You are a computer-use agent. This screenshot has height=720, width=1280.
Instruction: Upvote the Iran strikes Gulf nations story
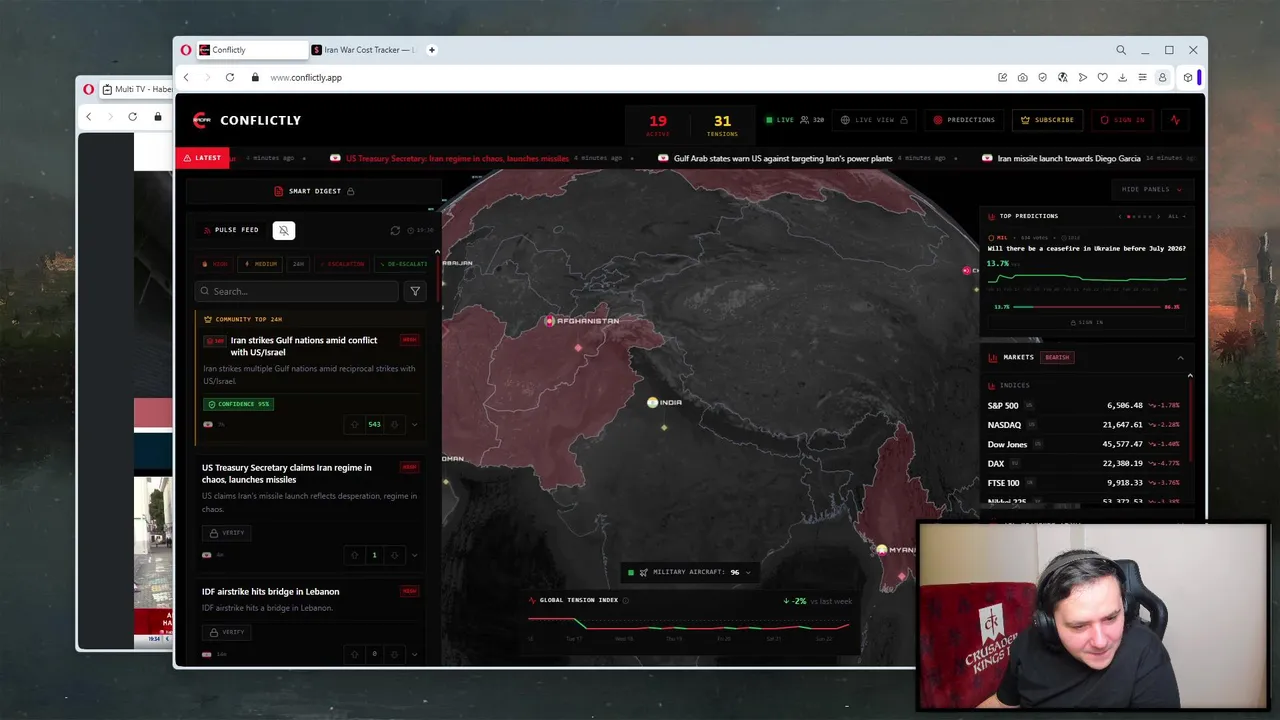pos(354,424)
